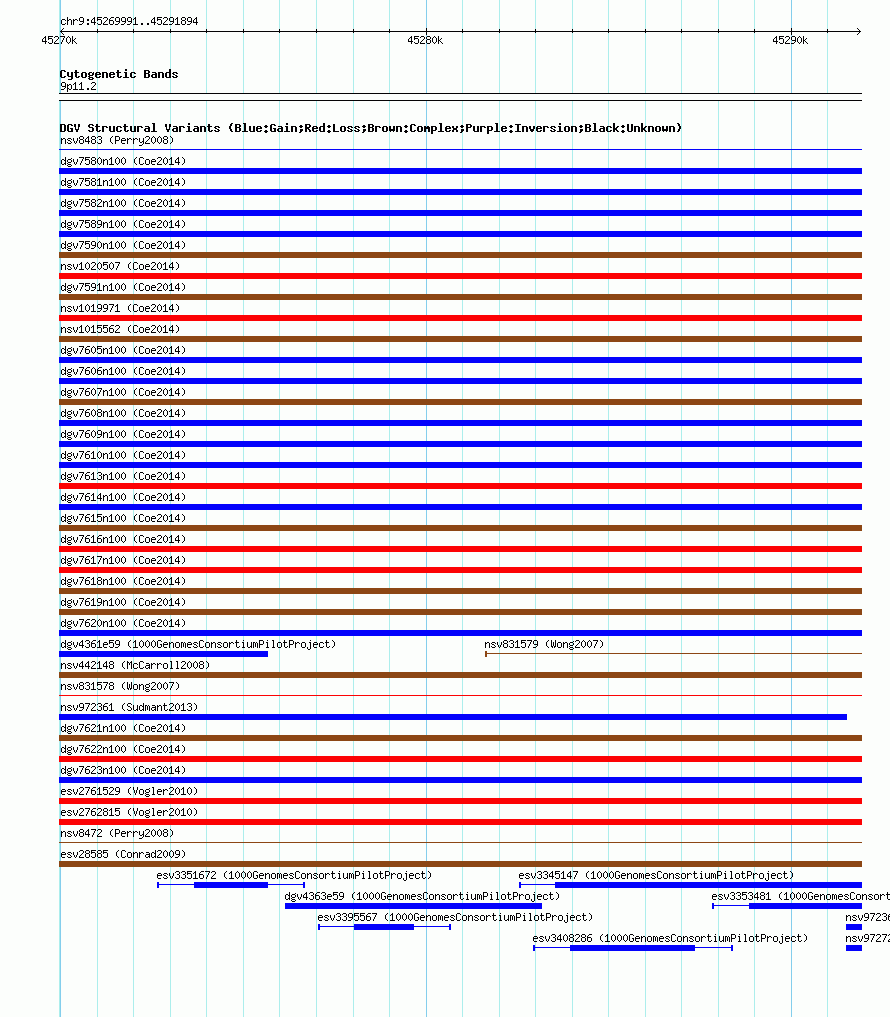Click esv2762815 (Vogler2010) label
The height and width of the screenshot is (1017, 890).
(129, 813)
